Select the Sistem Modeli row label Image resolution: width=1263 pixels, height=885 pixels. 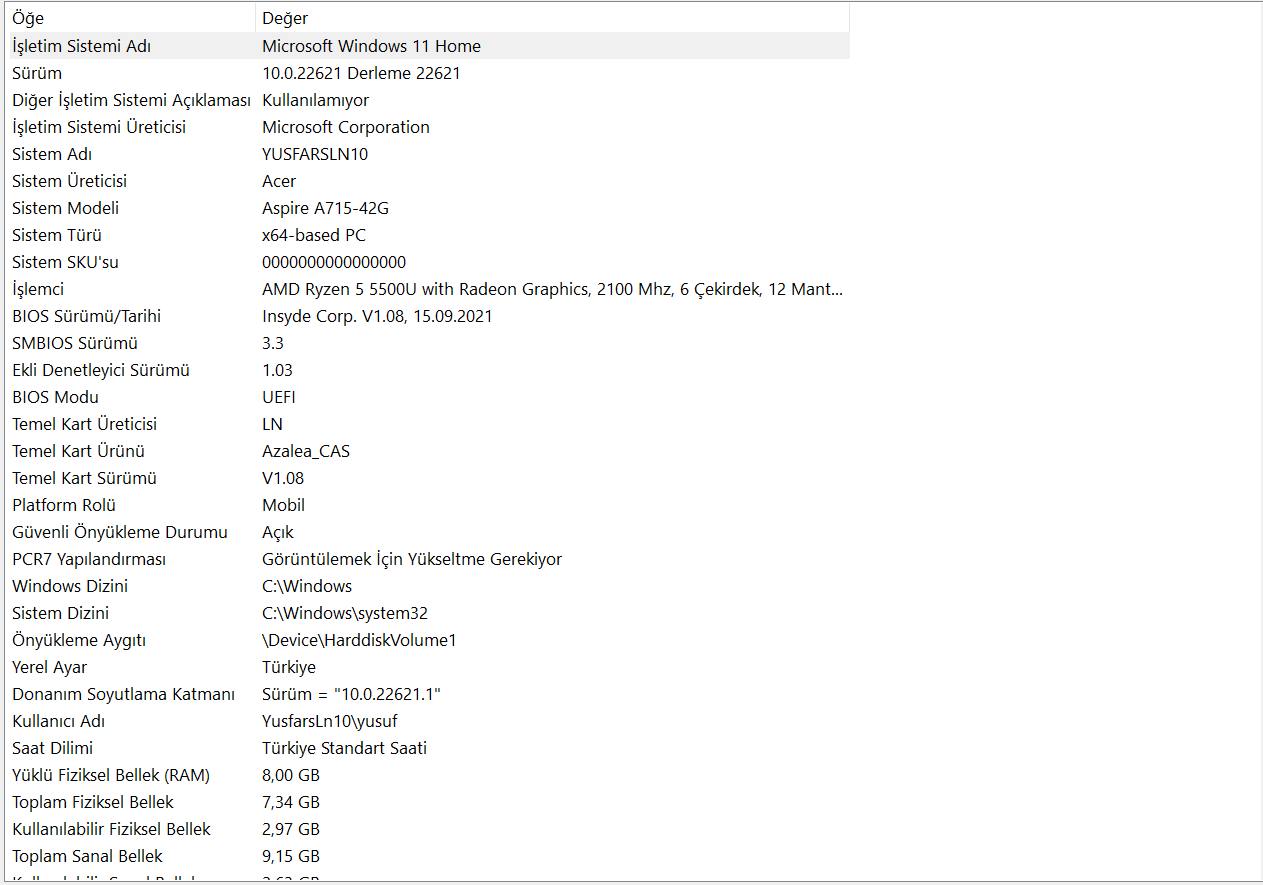(65, 208)
